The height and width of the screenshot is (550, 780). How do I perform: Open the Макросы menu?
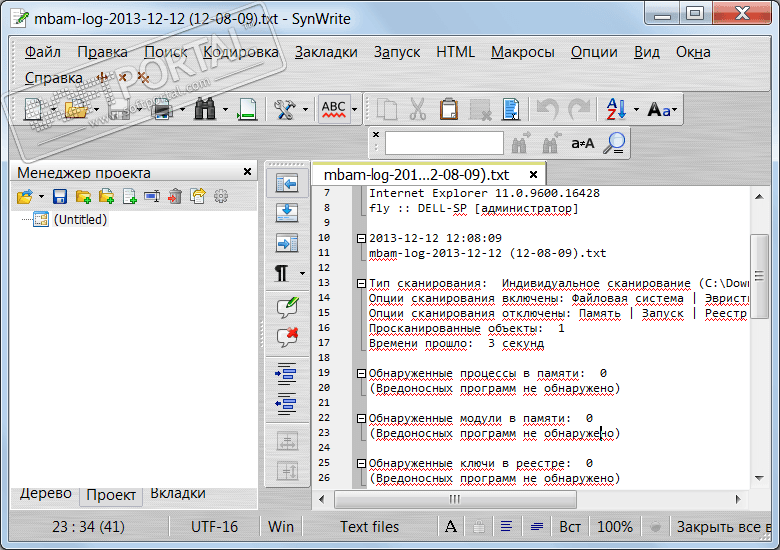[523, 52]
